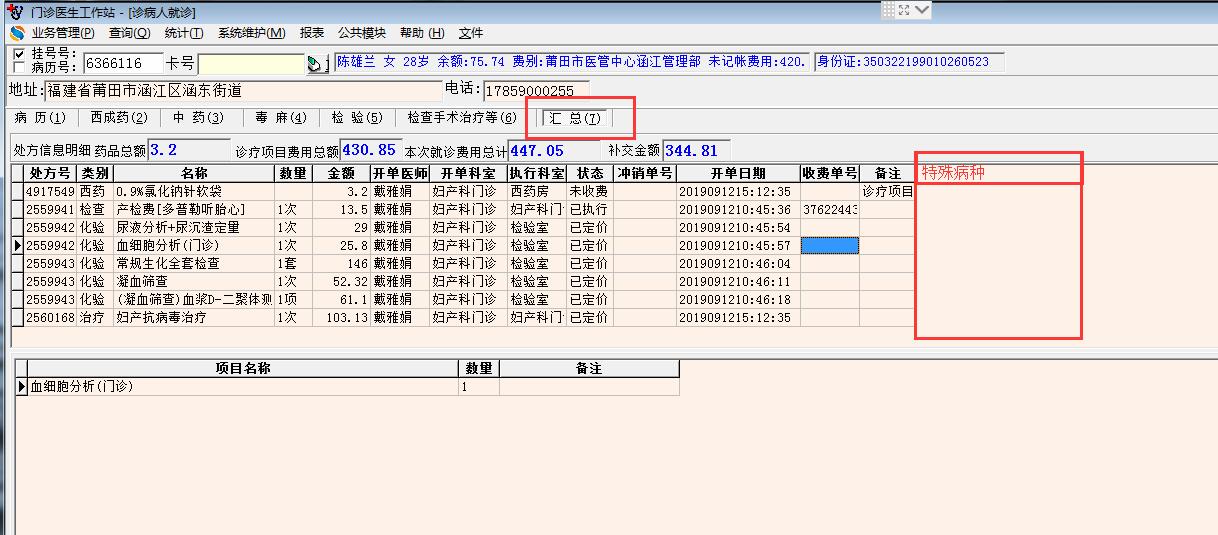Click the 诊疗项目 remark cell
Screen dimensions: 1218x535
coord(887,191)
